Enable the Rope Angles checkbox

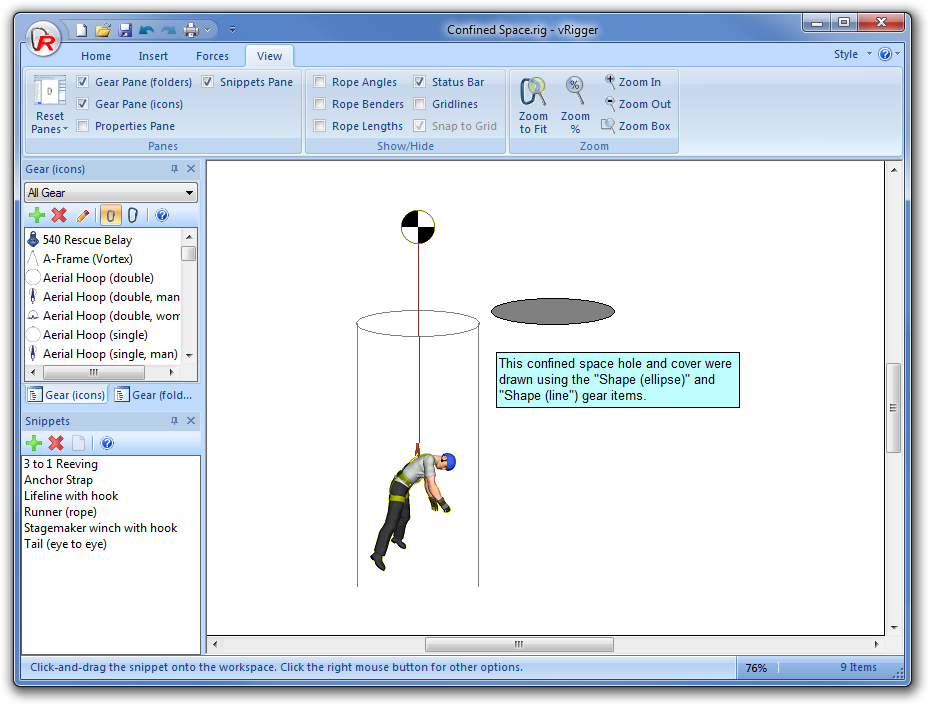pyautogui.click(x=320, y=82)
